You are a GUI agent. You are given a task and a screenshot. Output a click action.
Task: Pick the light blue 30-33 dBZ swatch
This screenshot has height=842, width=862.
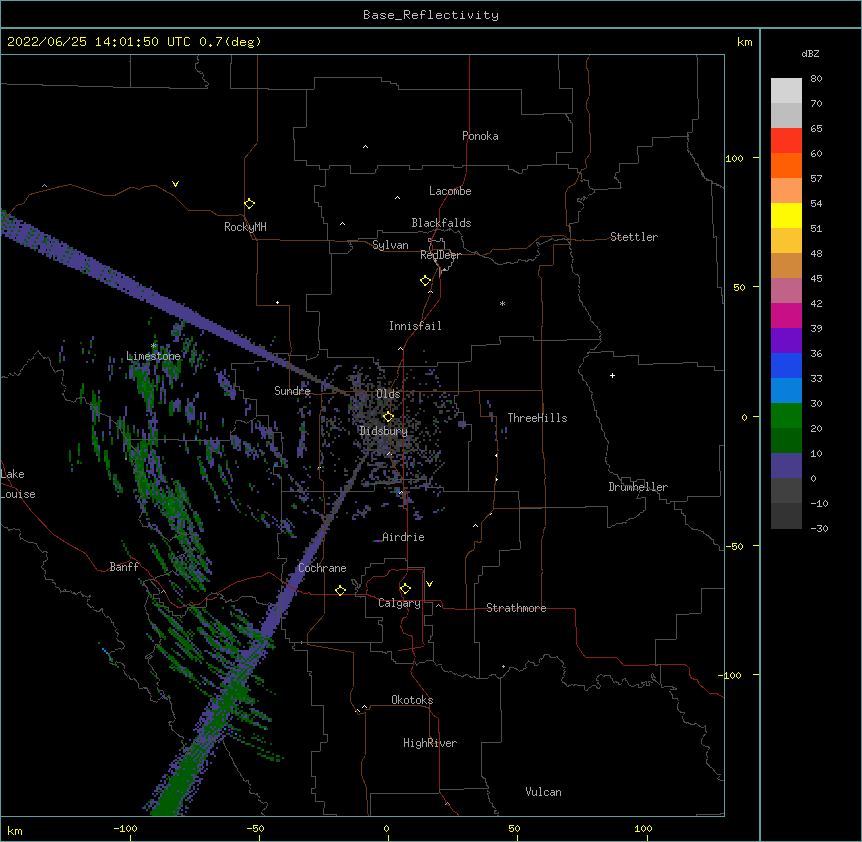click(x=786, y=390)
